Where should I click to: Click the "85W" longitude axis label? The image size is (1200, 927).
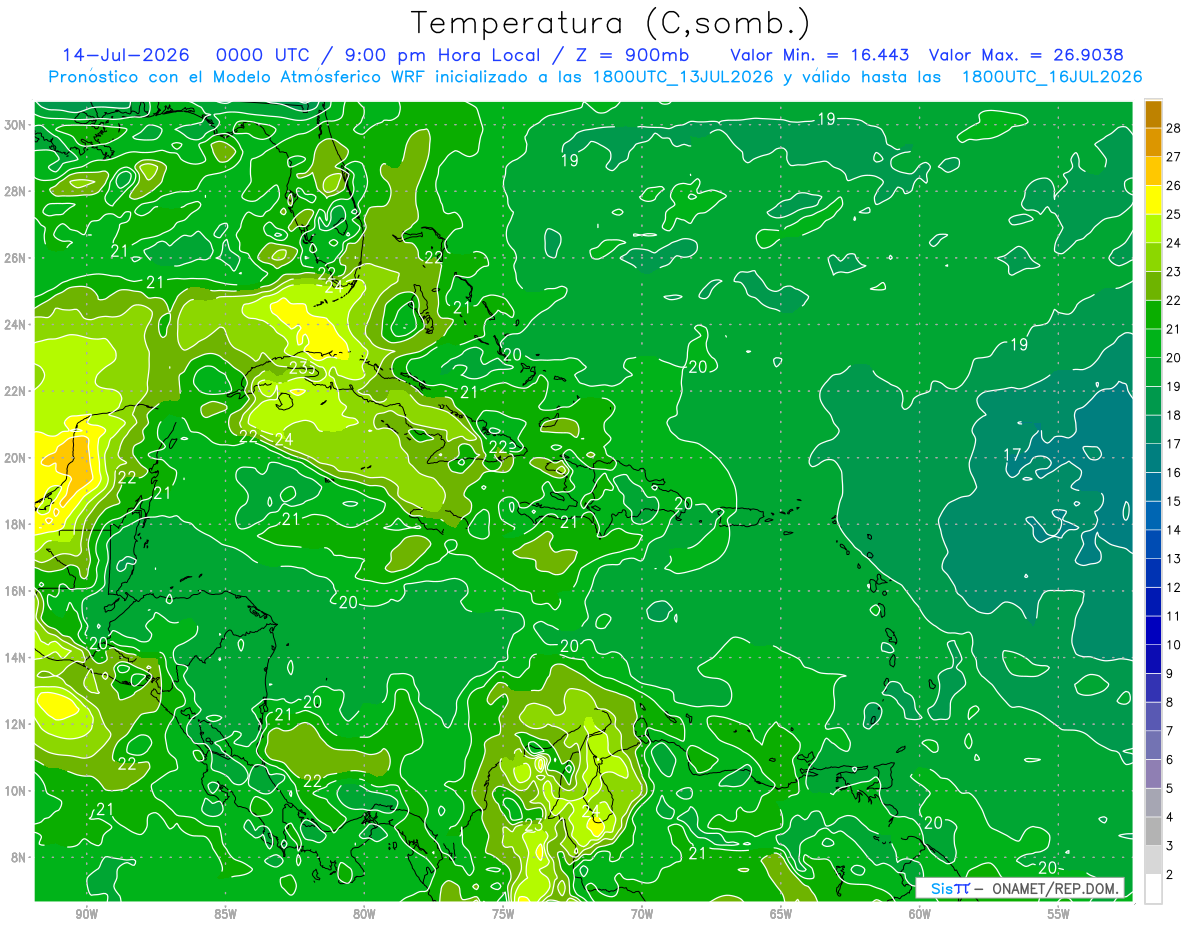[x=225, y=915]
